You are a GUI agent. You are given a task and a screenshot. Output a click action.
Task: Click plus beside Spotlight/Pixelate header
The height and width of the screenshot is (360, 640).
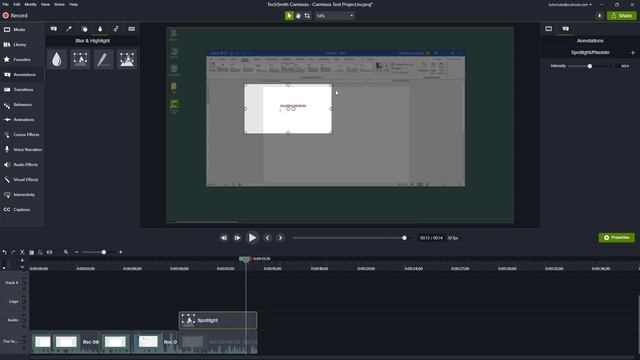tap(633, 53)
